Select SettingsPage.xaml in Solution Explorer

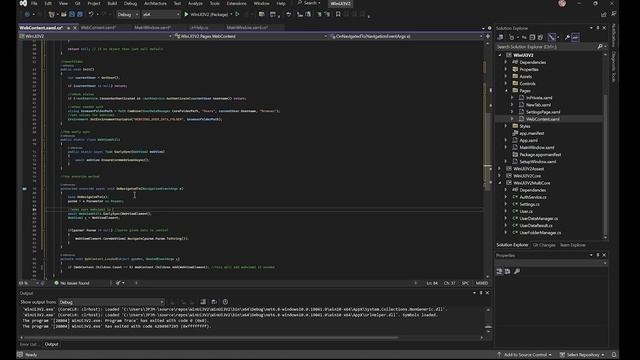(x=543, y=112)
